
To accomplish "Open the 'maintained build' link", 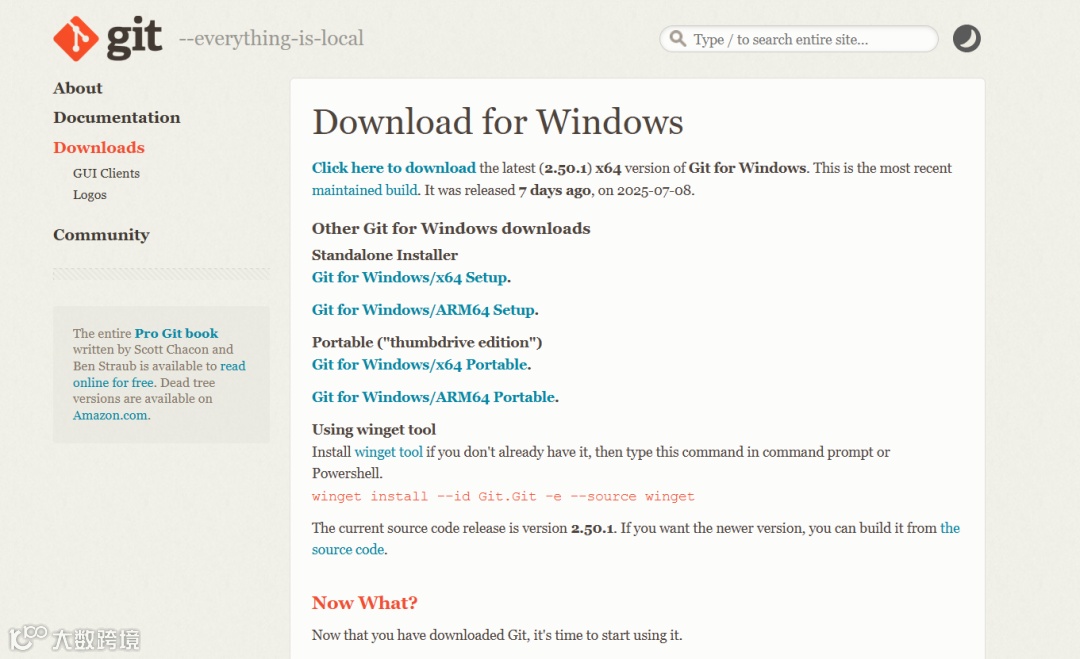I will coord(364,190).
